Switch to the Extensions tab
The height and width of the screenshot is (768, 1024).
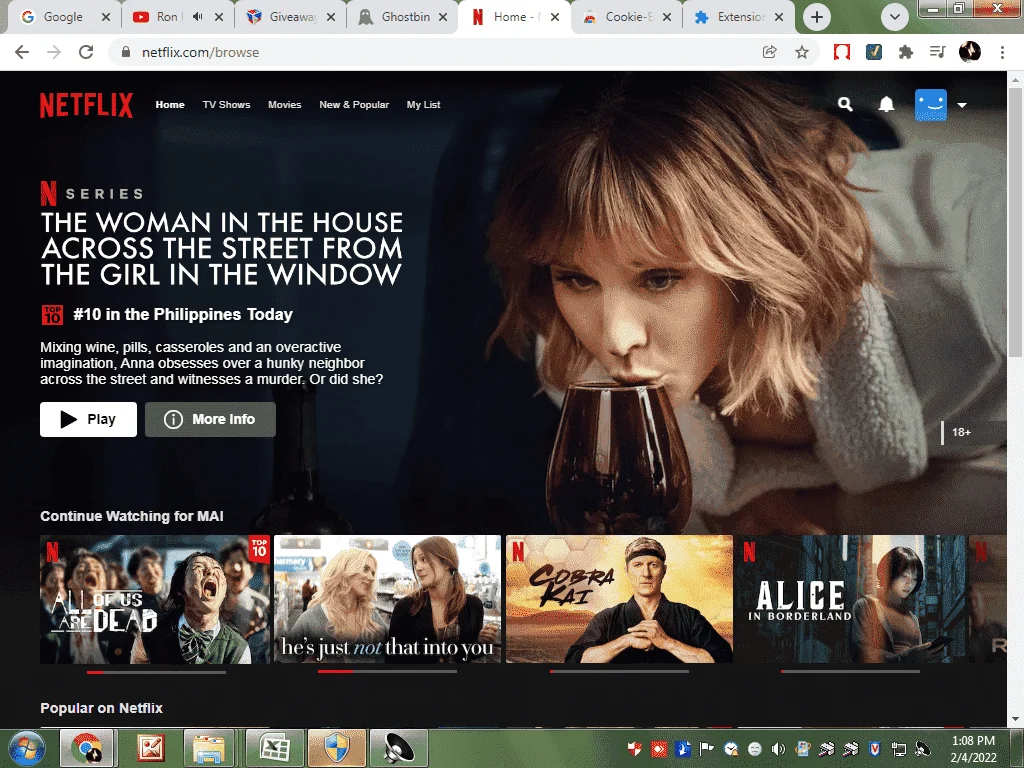pos(736,17)
